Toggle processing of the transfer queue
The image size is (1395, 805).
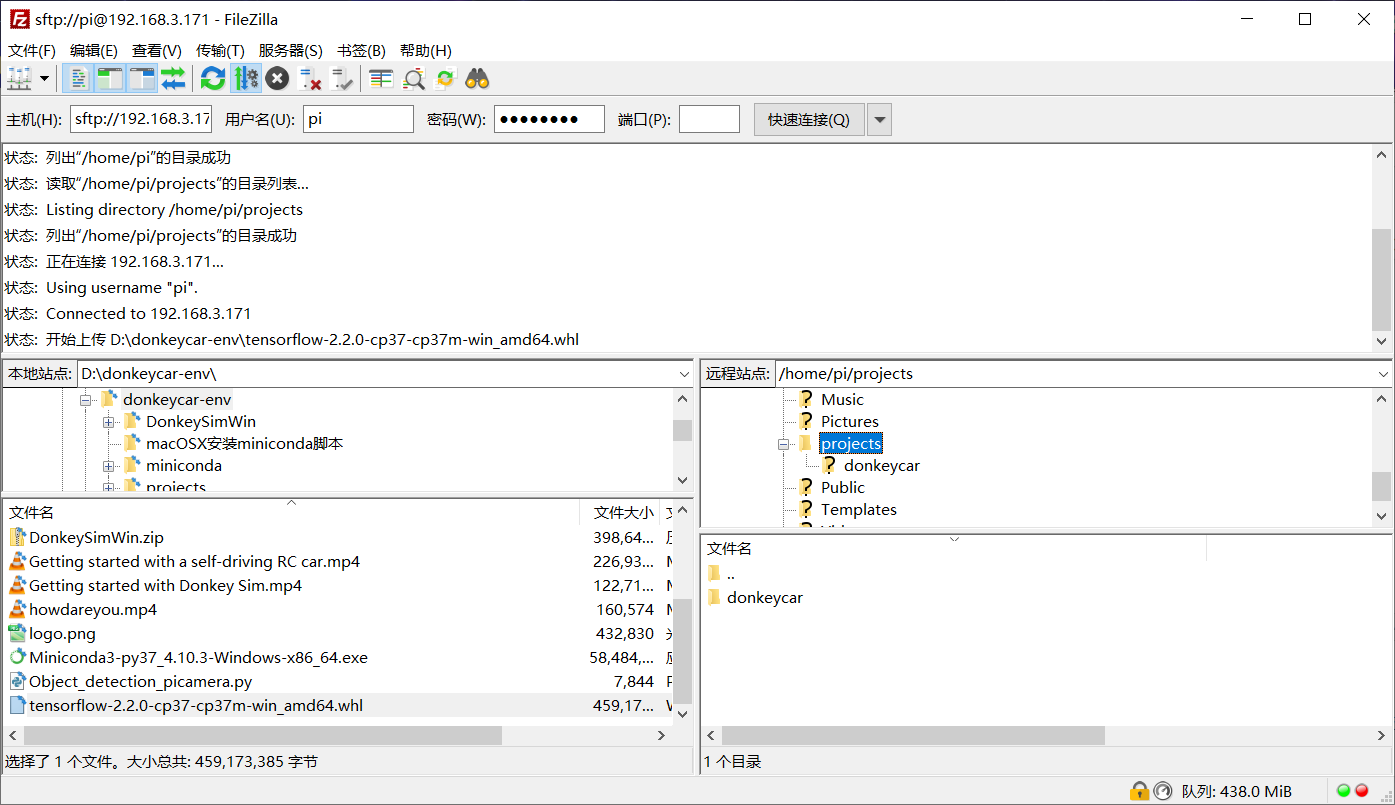(245, 78)
